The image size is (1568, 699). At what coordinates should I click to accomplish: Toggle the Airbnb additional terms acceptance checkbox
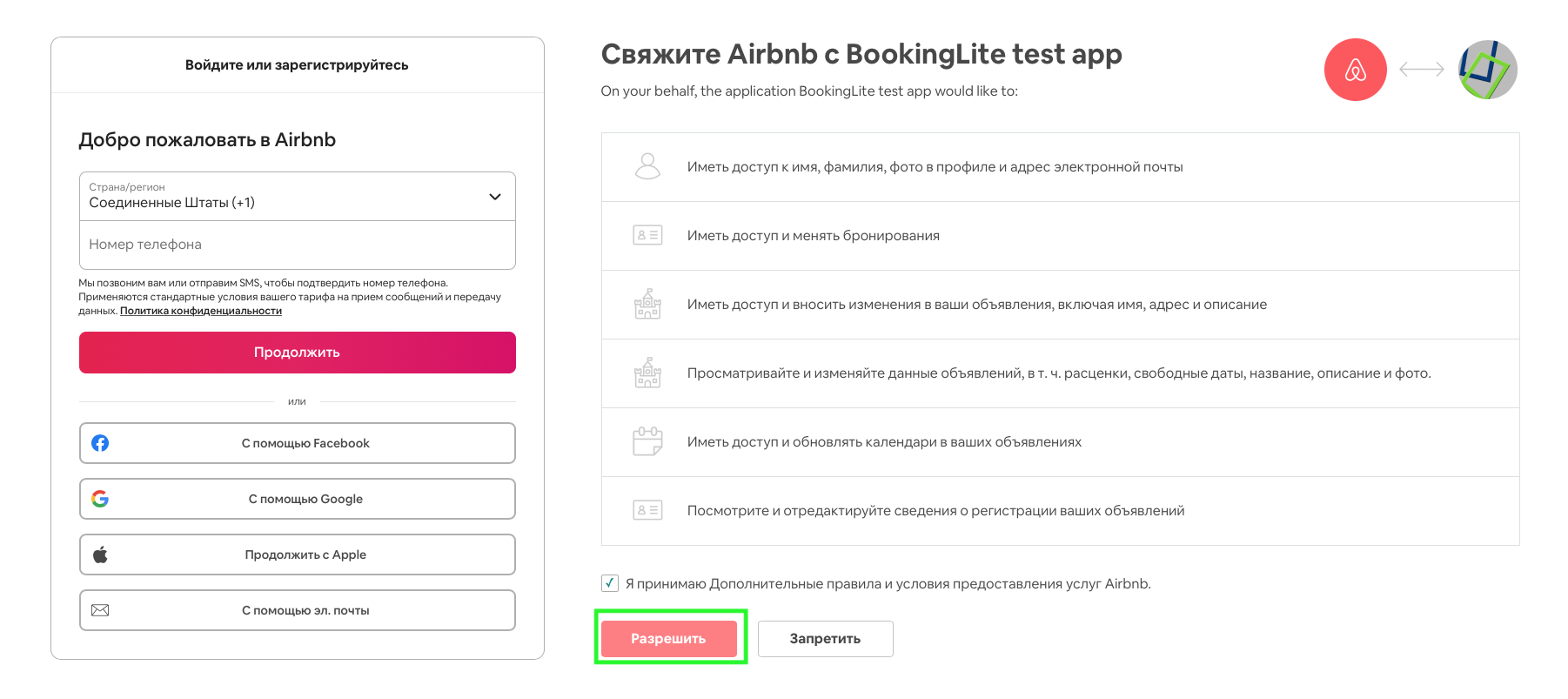pyautogui.click(x=610, y=583)
